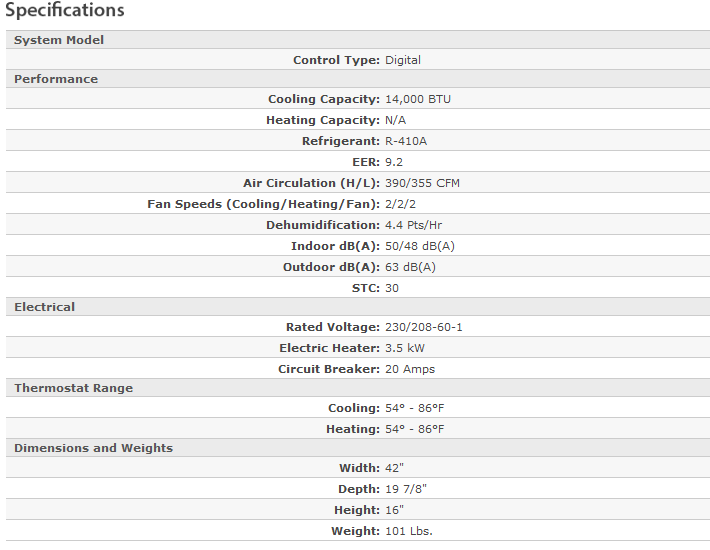Click the 14,000 BTU cooling capacity value
This screenshot has width=710, height=550.
tap(418, 99)
